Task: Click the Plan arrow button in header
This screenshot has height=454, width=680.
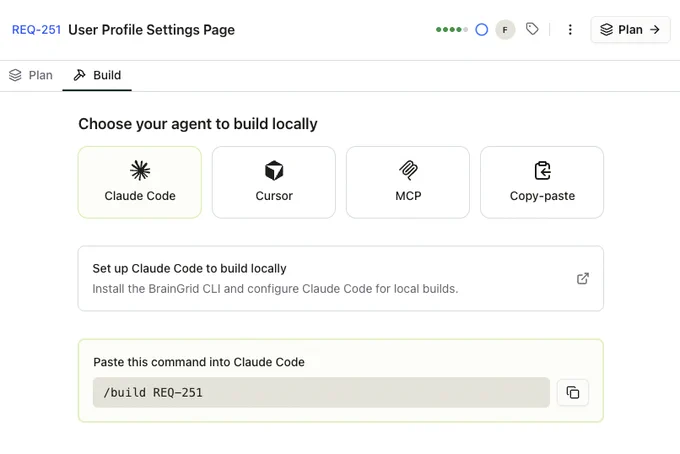Action: point(631,29)
